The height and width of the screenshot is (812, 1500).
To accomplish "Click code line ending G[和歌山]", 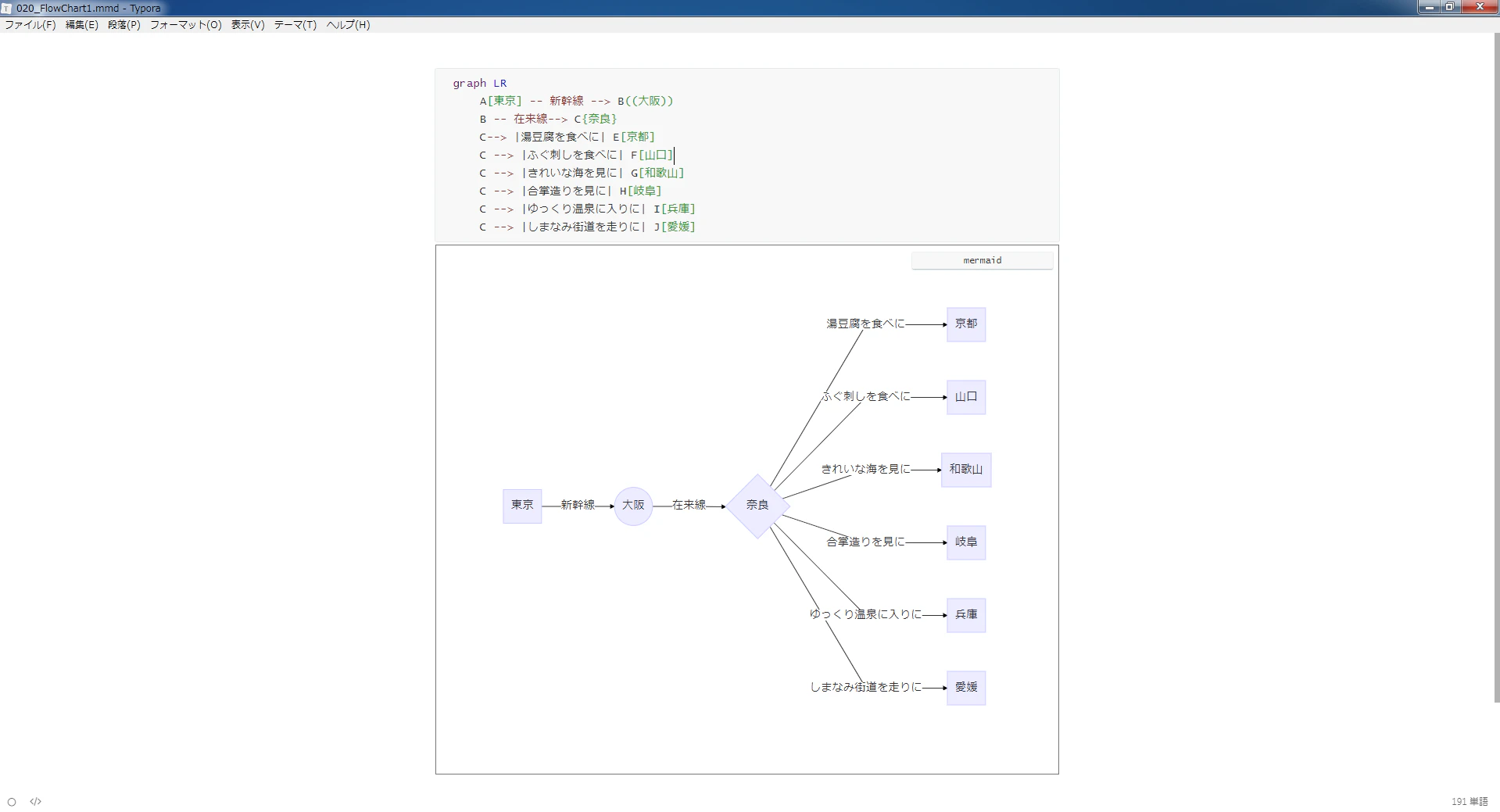I will pyautogui.click(x=582, y=173).
